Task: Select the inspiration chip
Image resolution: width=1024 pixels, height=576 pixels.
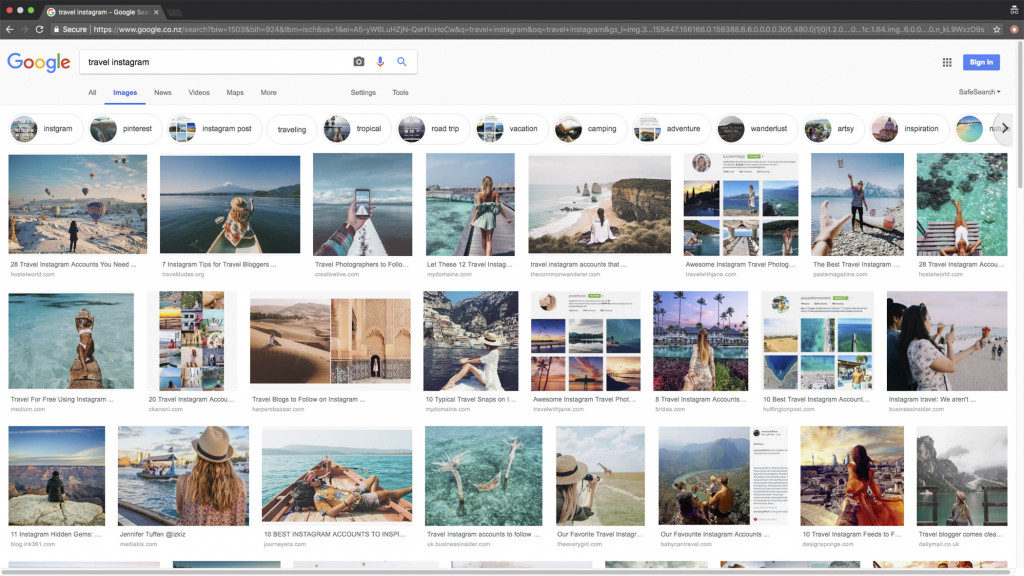Action: (910, 129)
